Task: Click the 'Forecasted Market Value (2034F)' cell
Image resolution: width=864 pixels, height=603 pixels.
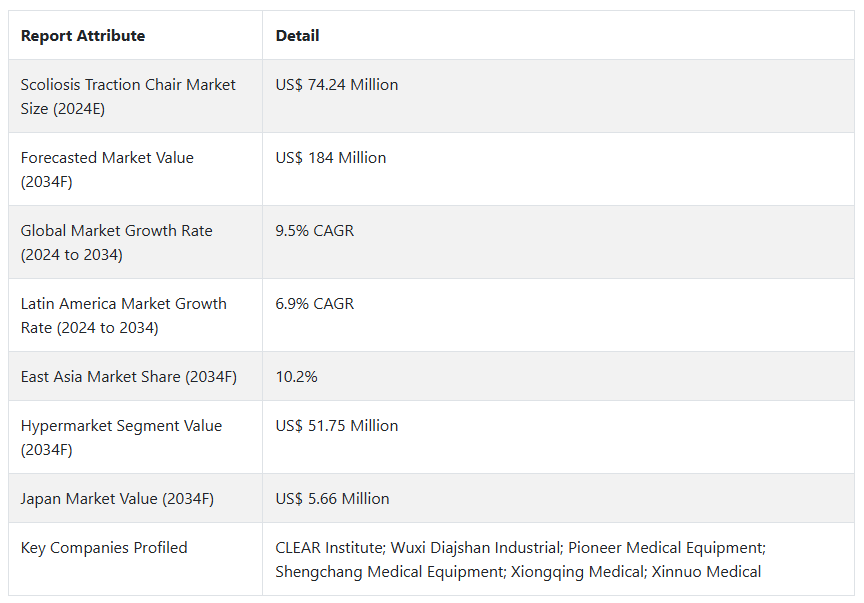Action: 107,170
